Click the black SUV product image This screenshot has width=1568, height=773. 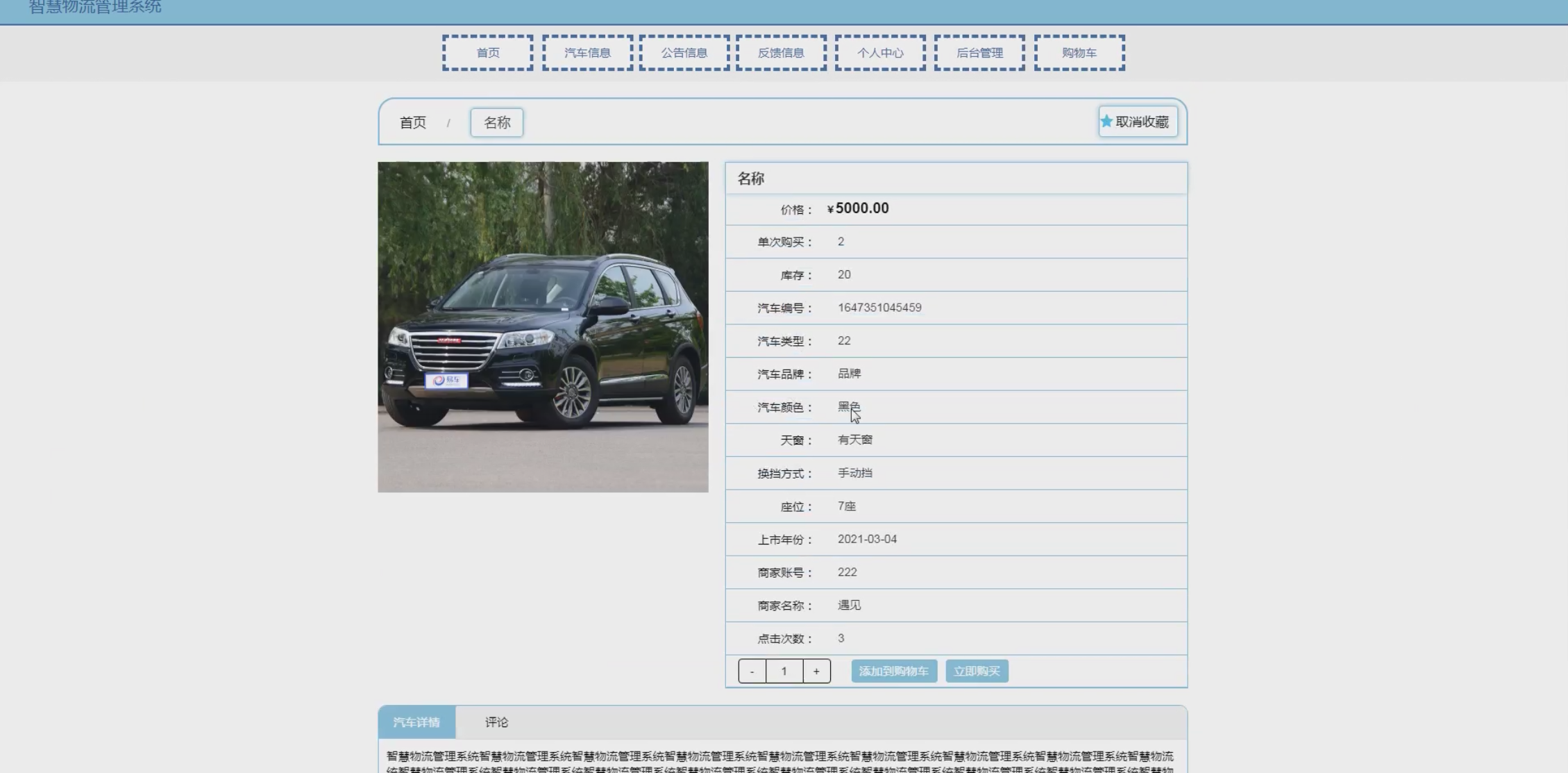click(543, 327)
